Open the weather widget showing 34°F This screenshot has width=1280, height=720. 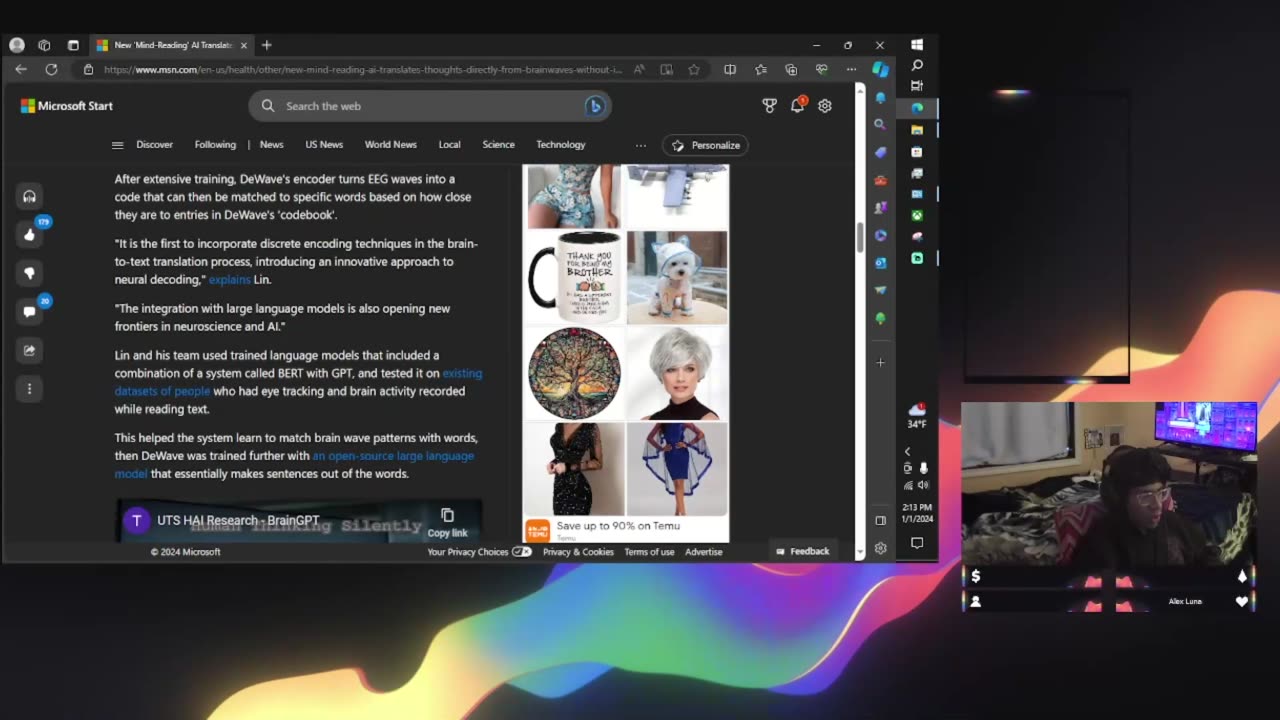tap(917, 415)
